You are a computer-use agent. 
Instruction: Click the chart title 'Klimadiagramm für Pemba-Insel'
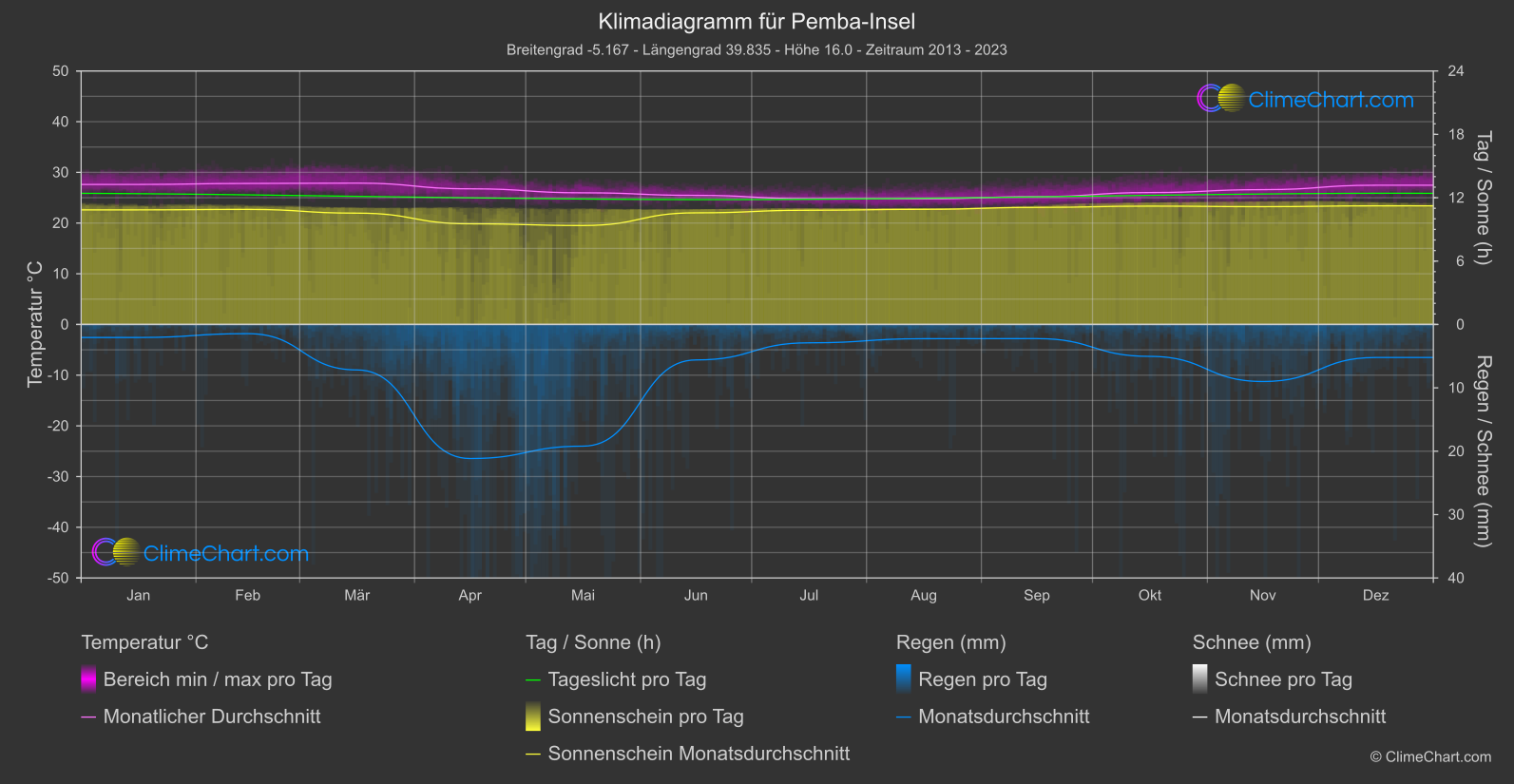[x=757, y=21]
